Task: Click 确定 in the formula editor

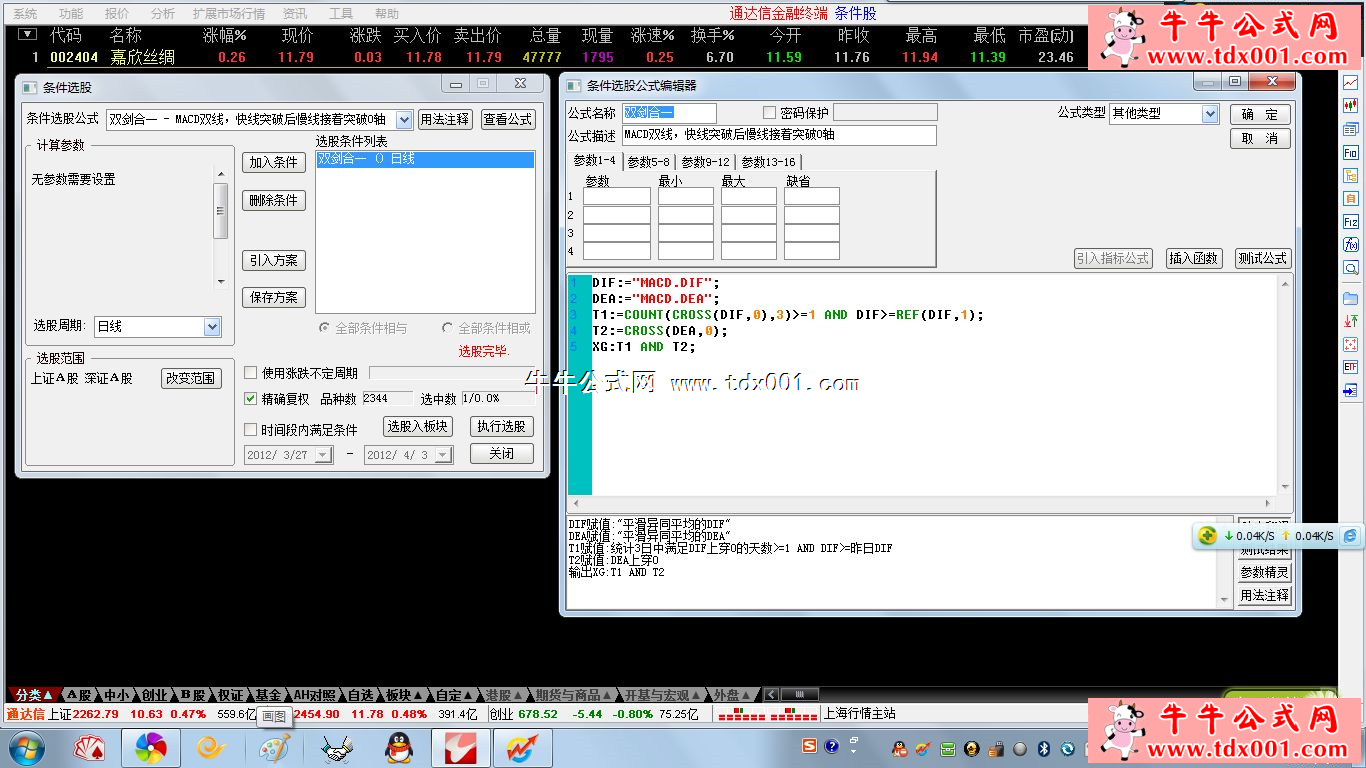Action: click(x=1260, y=114)
